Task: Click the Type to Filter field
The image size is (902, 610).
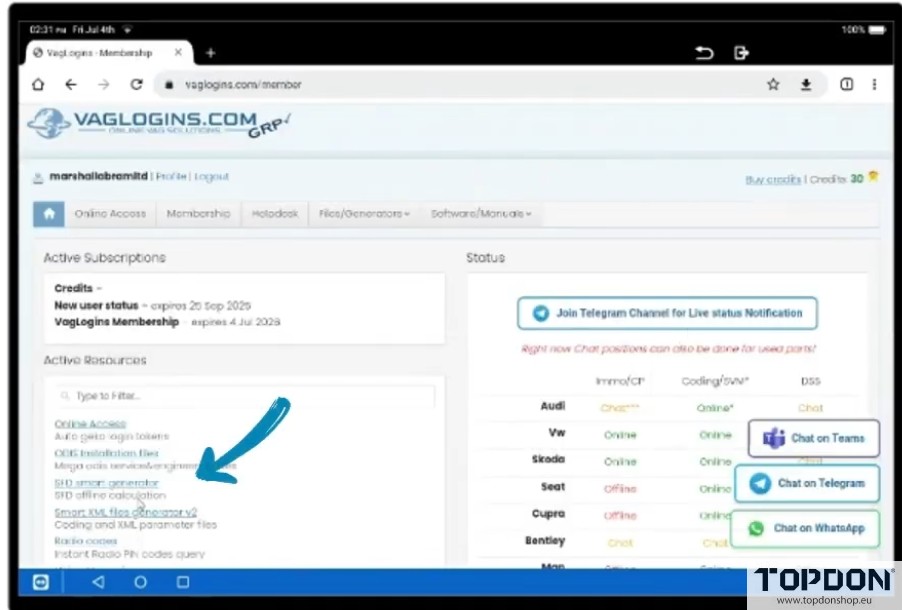Action: (245, 396)
